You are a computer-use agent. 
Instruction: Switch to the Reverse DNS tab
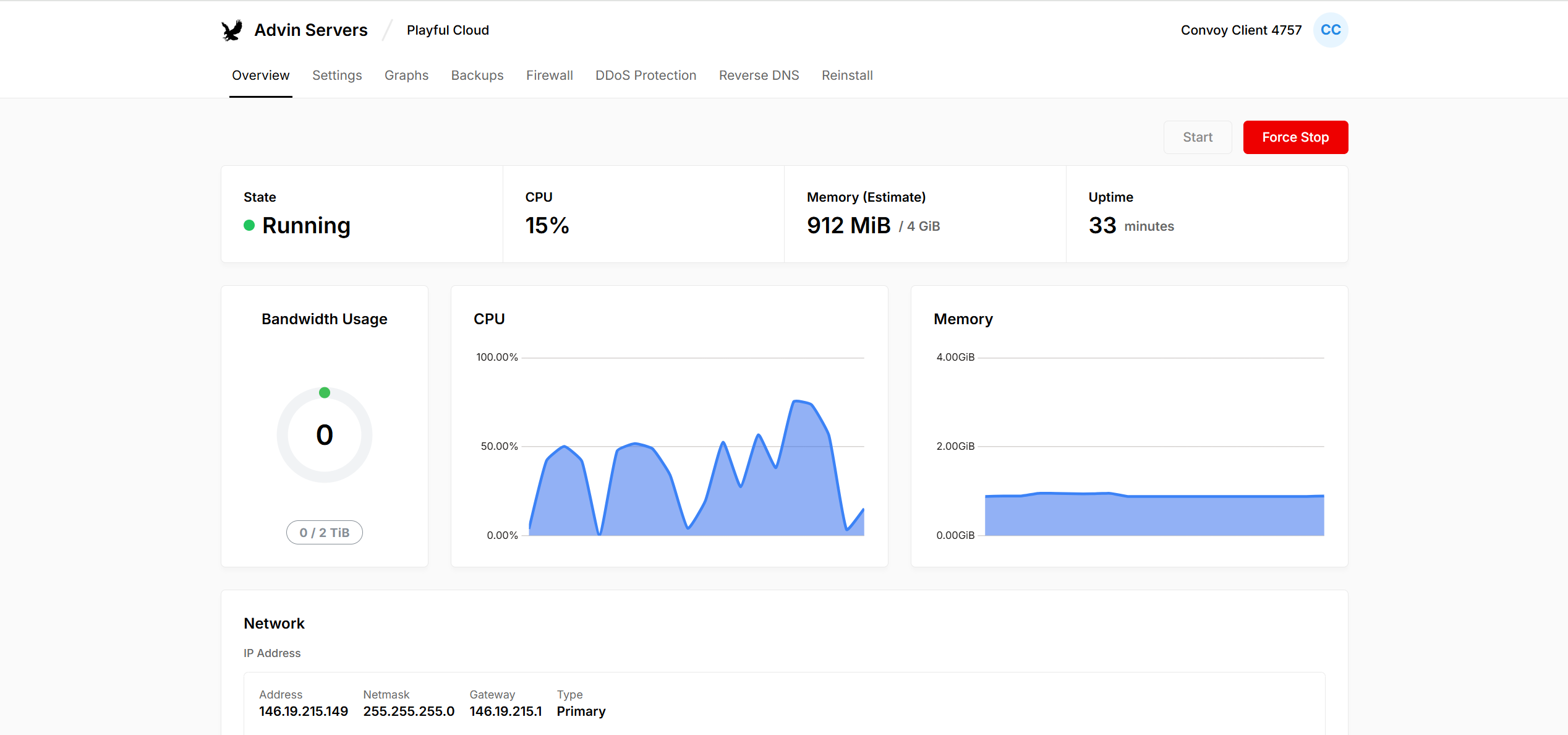point(759,75)
